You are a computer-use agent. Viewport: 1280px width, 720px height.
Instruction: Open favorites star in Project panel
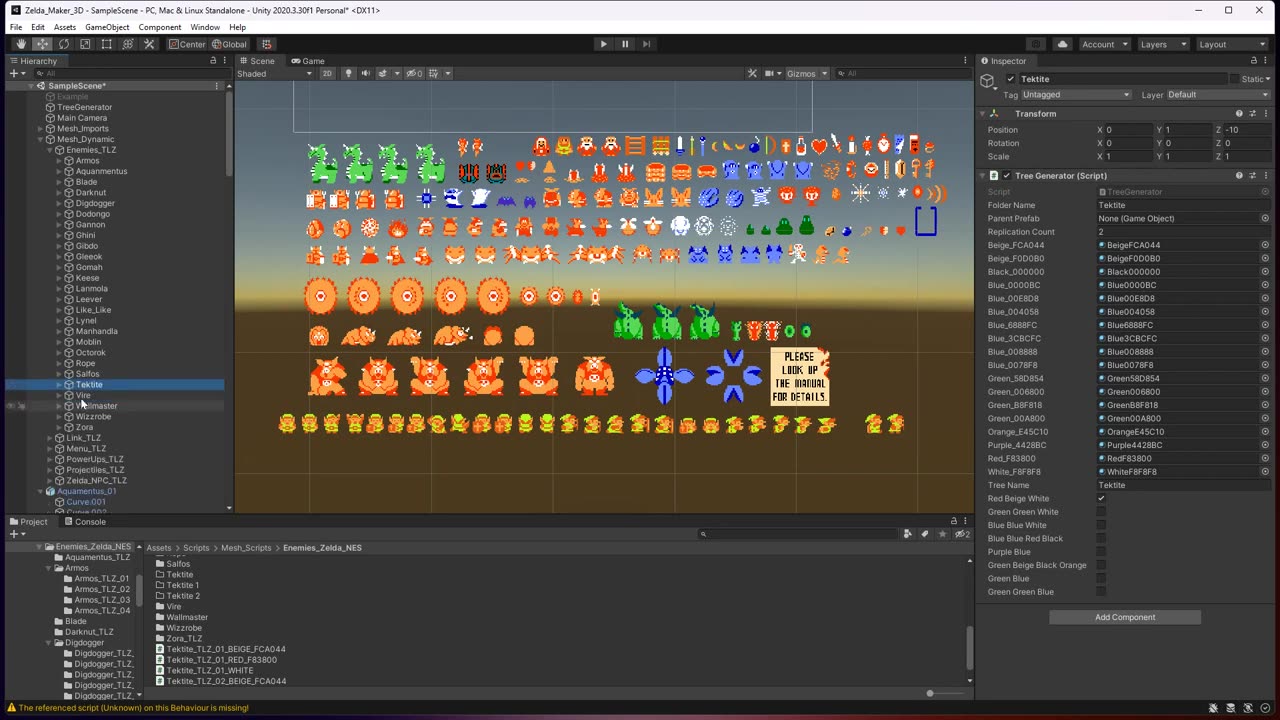pos(943,534)
